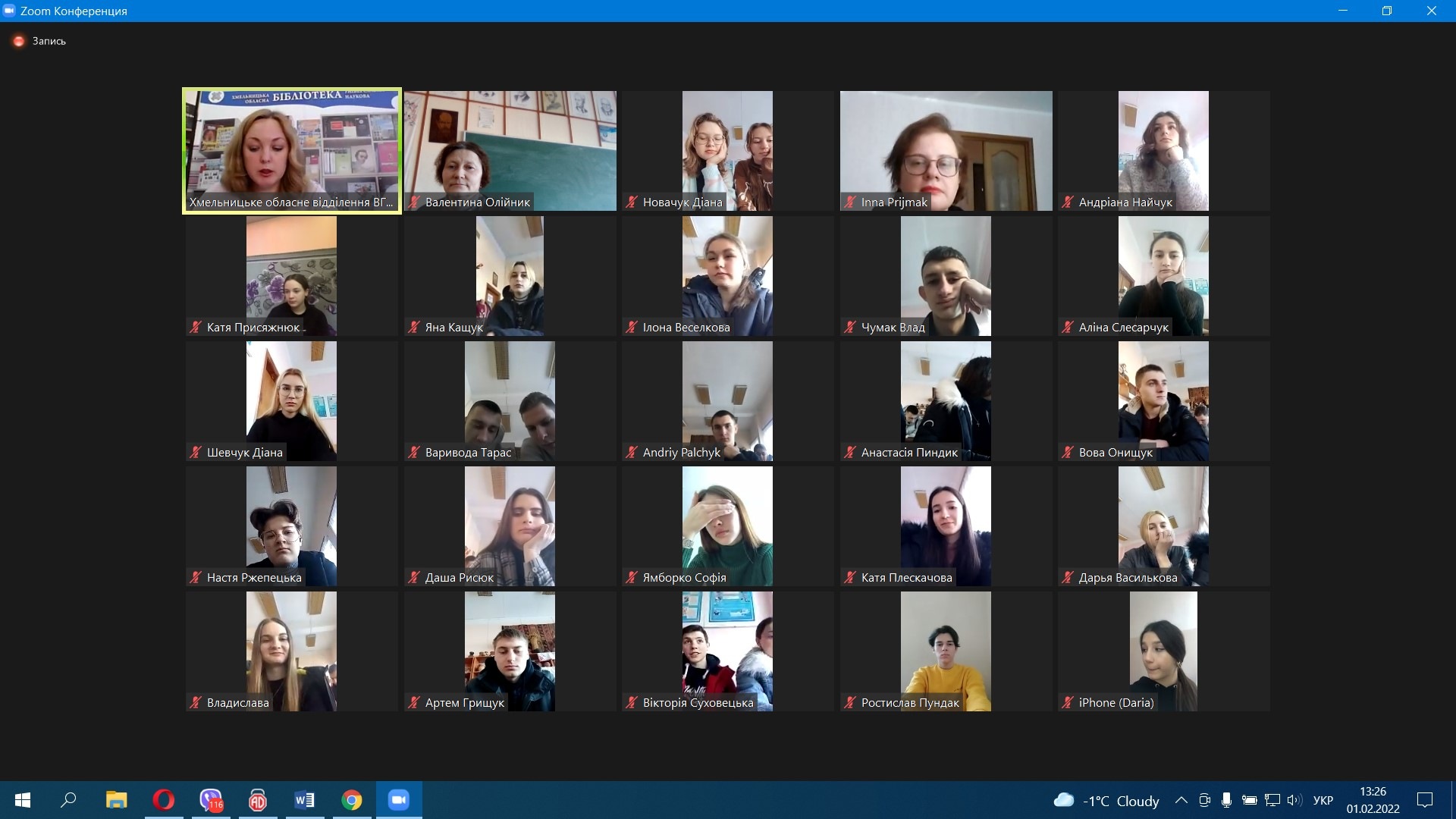Open the Windows Start menu
1456x819 pixels.
tap(23, 800)
